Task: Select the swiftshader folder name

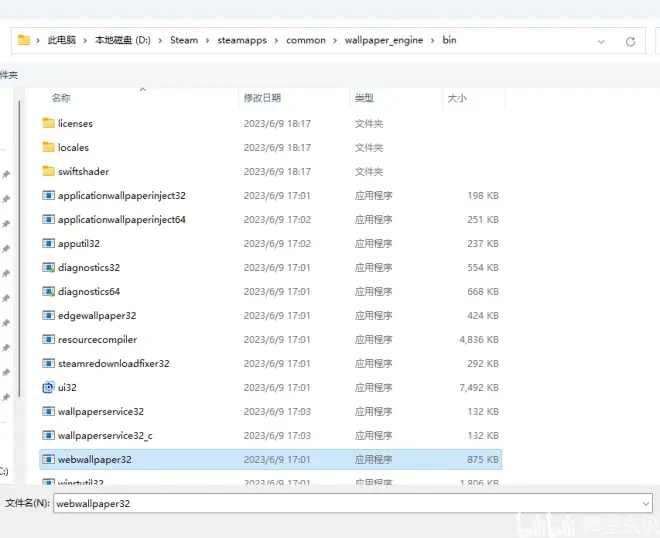Action: tap(83, 171)
